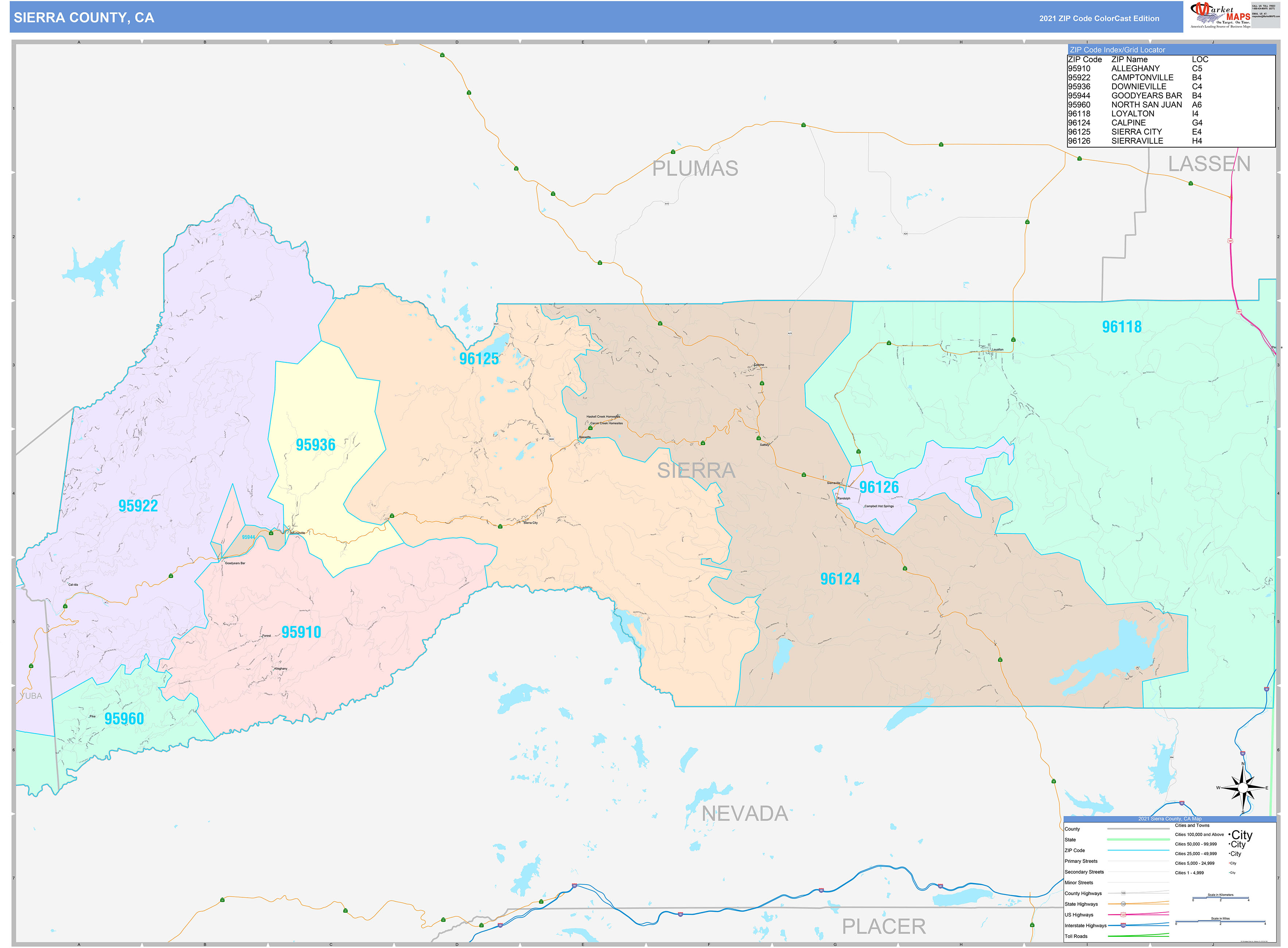Click the PLACER county label

pyautogui.click(x=883, y=927)
